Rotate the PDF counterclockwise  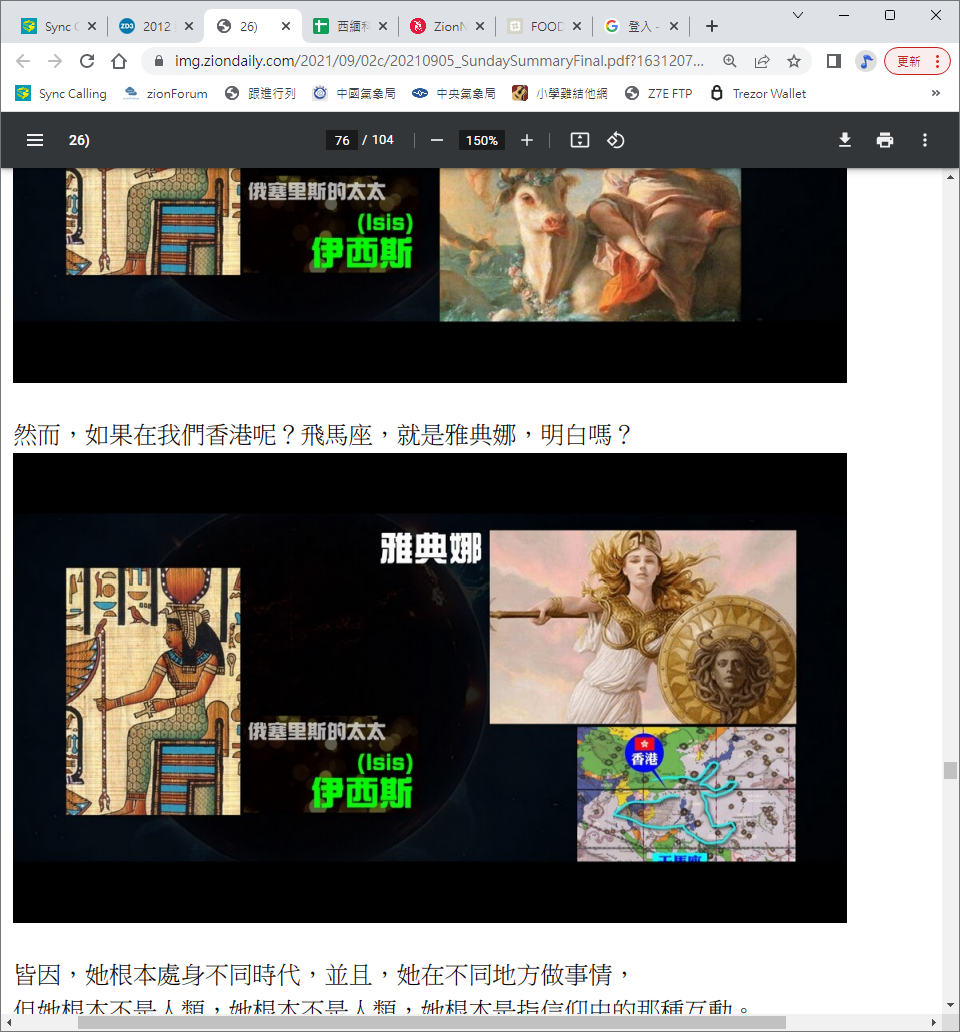616,140
